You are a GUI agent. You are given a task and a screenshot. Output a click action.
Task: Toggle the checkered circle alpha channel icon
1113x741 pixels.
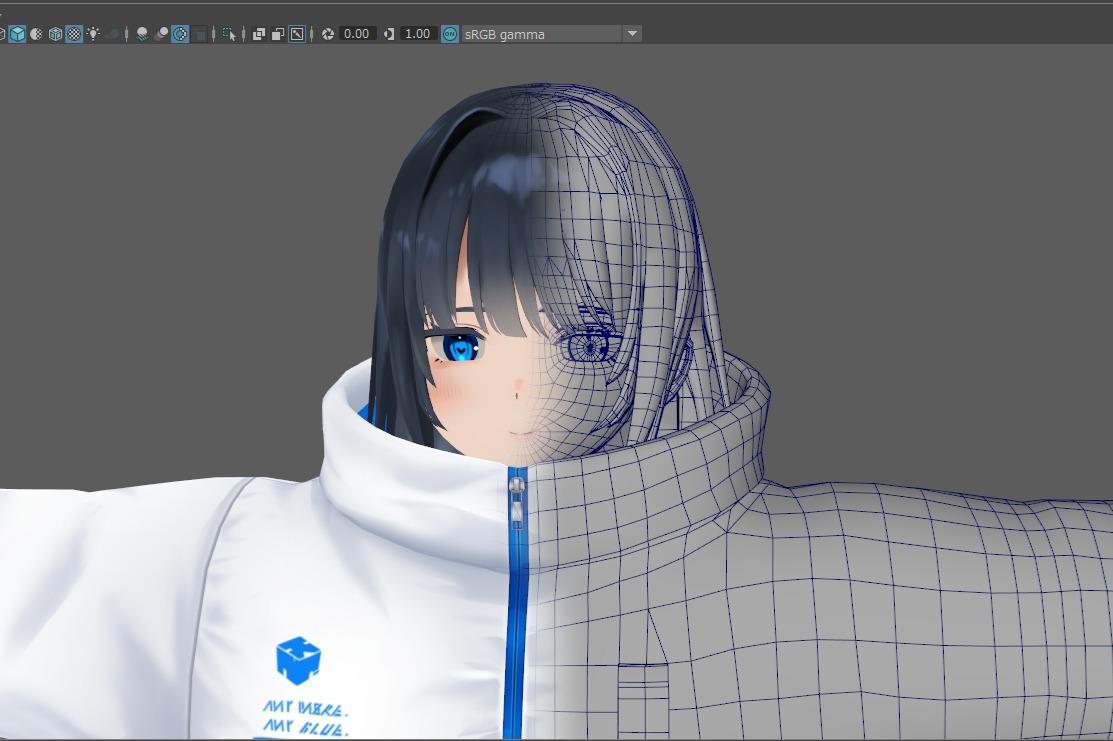pyautogui.click(x=181, y=33)
